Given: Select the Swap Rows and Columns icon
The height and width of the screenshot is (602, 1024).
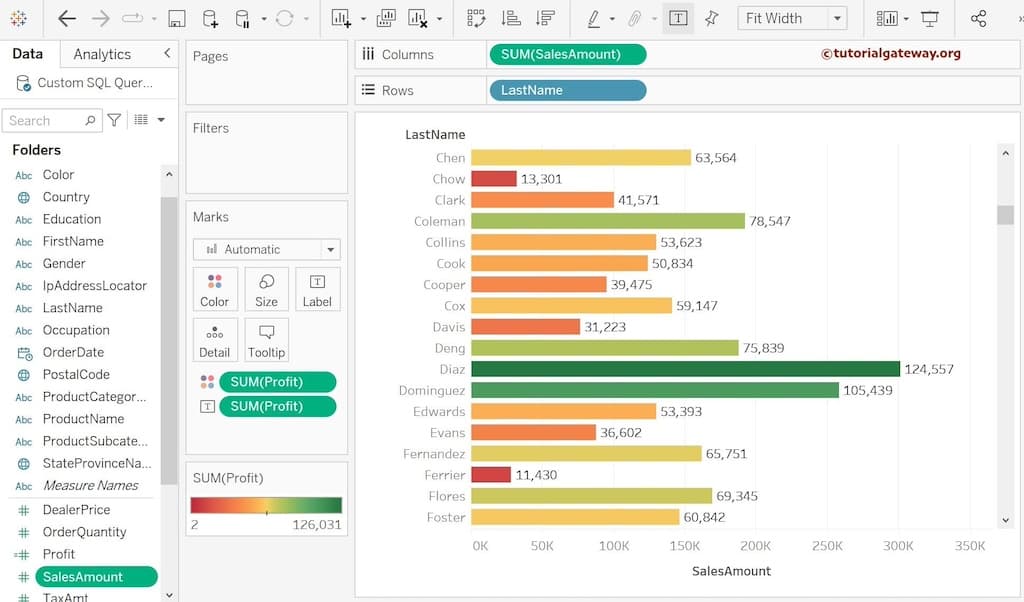Looking at the screenshot, I should [474, 17].
